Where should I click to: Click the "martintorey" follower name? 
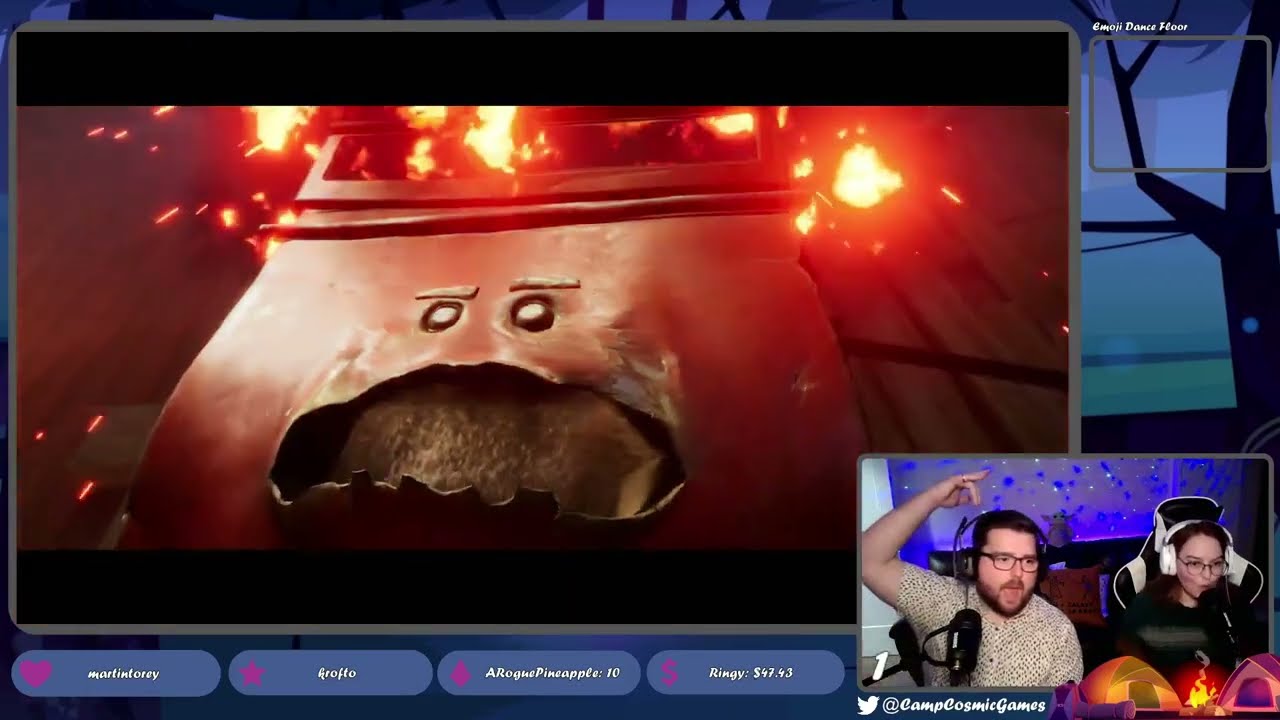(x=124, y=674)
